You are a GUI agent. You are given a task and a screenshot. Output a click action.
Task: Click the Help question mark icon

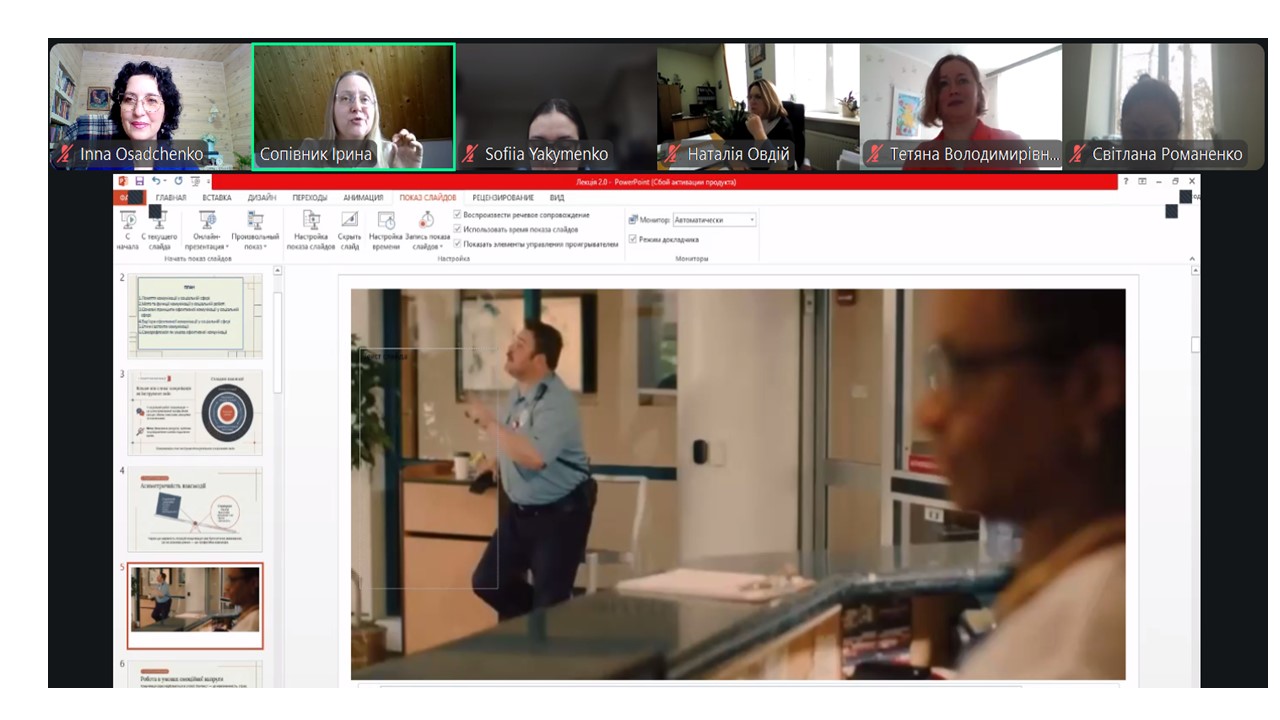coord(1125,181)
